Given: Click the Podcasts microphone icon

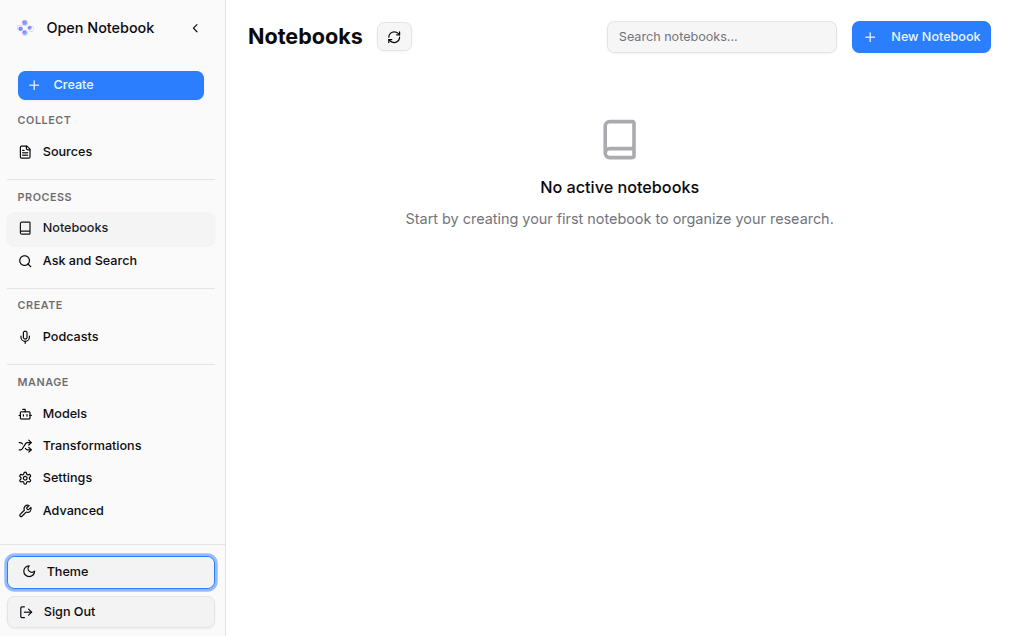Looking at the screenshot, I should [x=26, y=337].
